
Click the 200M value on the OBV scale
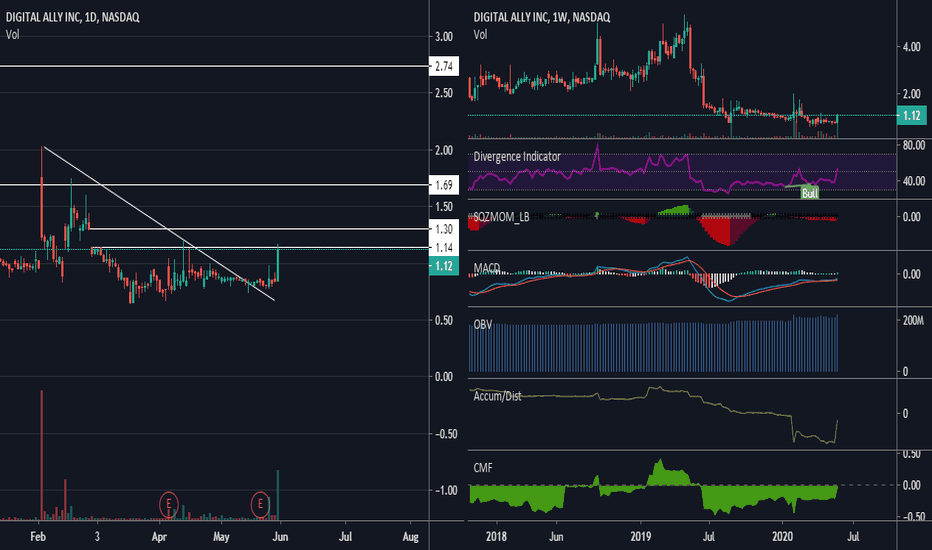coord(913,321)
